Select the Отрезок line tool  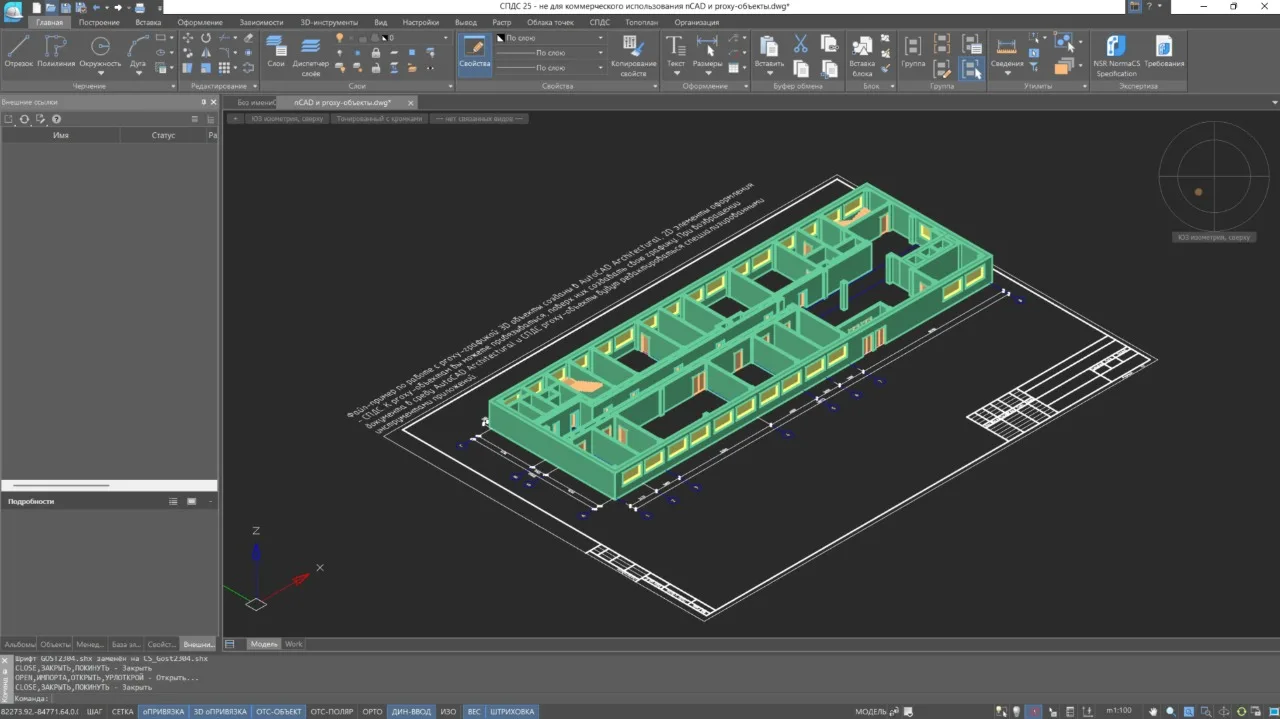(x=18, y=52)
